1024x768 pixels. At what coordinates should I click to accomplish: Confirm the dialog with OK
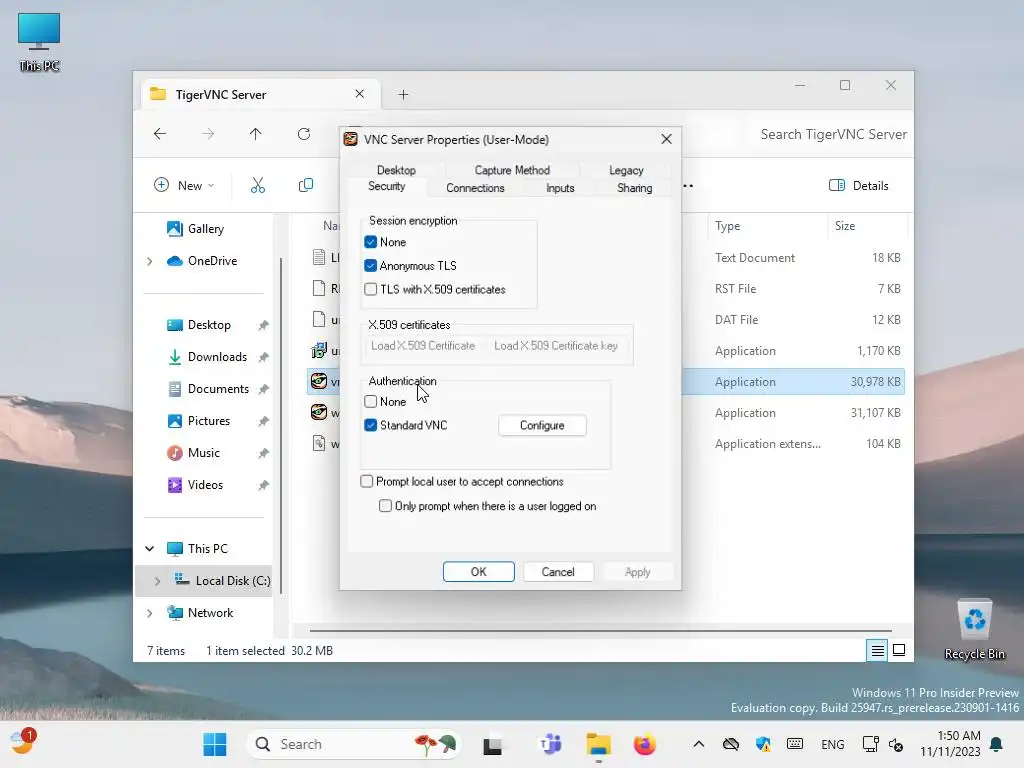[479, 571]
